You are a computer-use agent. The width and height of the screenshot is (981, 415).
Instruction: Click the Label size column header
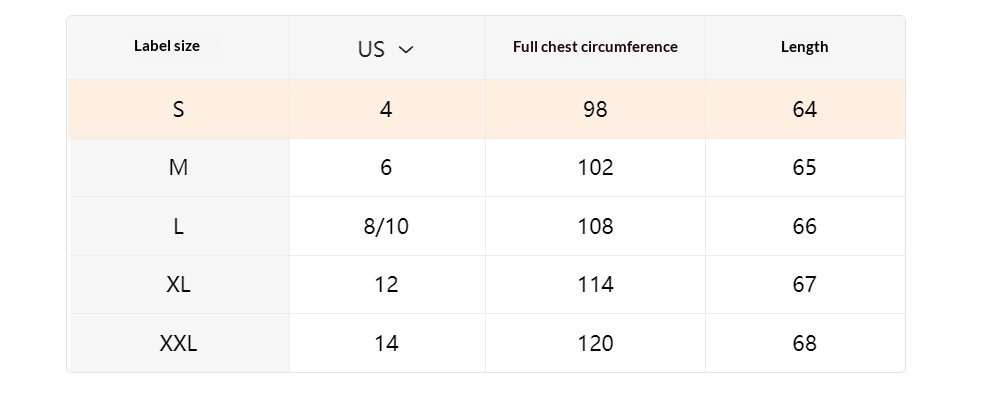click(167, 46)
